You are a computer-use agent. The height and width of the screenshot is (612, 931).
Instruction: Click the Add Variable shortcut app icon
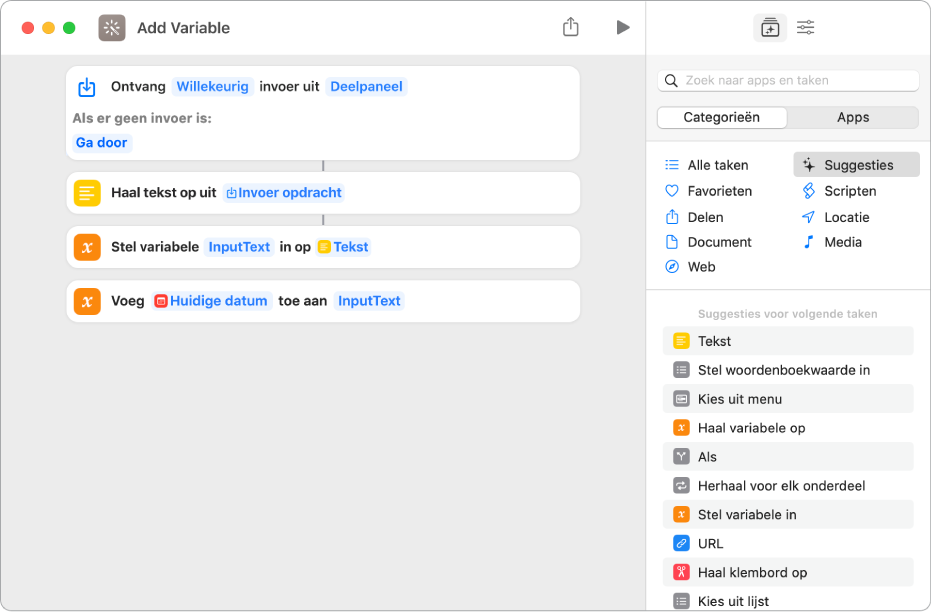(x=112, y=28)
